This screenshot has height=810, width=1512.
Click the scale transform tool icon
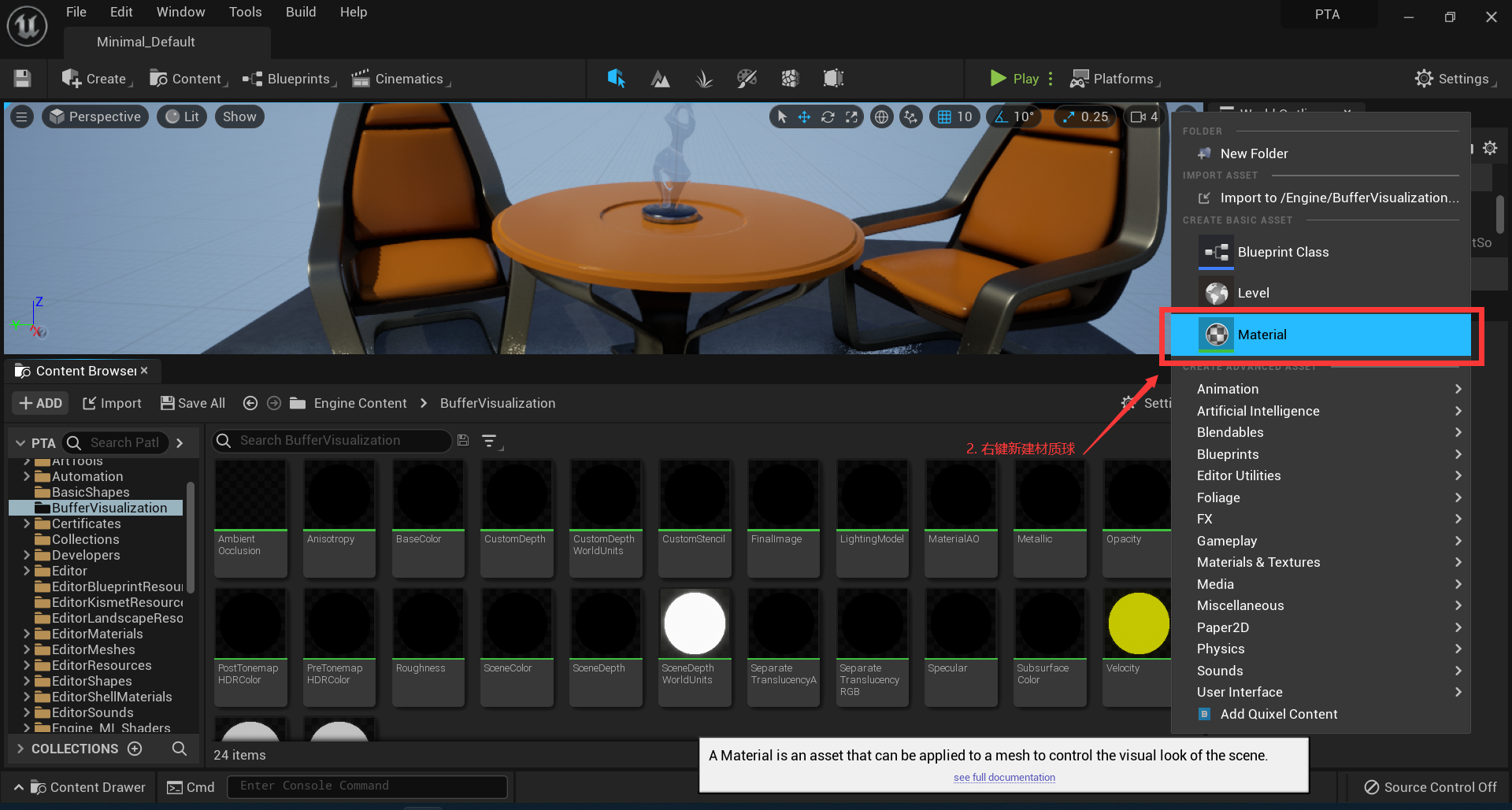click(x=851, y=117)
